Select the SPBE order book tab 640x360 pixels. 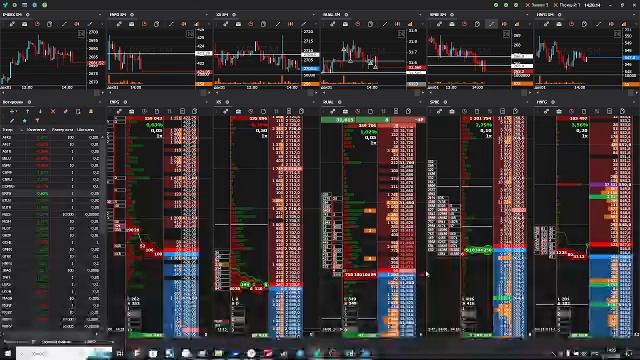coord(434,102)
